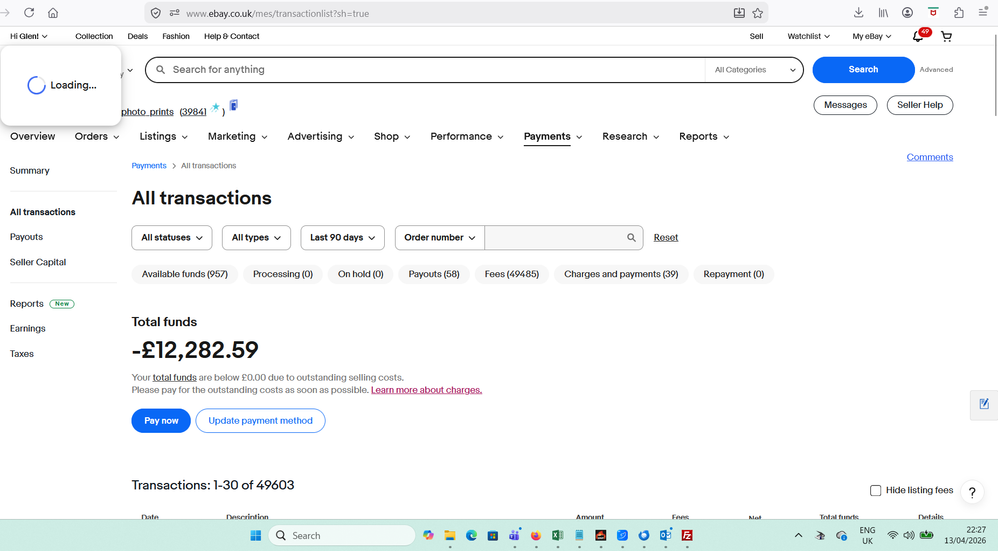Open the feedback pencil tab on right edge
Screen dimensions: 998x551
click(x=984, y=404)
